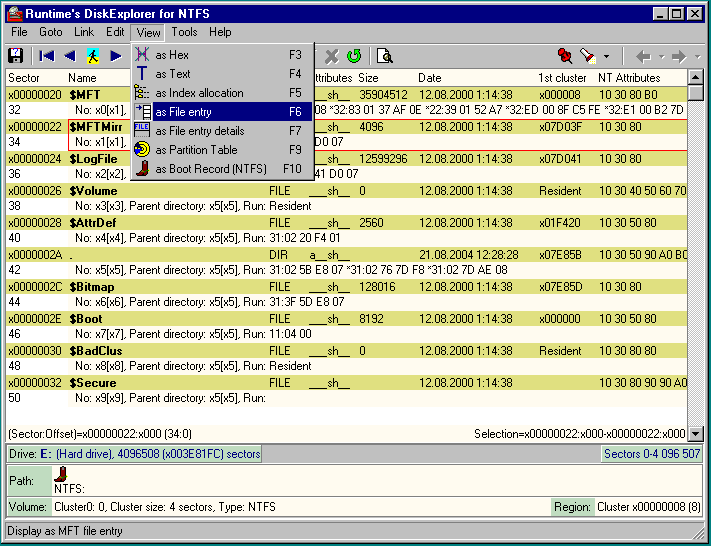Click first cluster value x07E85D
711x546 pixels.
pos(560,287)
